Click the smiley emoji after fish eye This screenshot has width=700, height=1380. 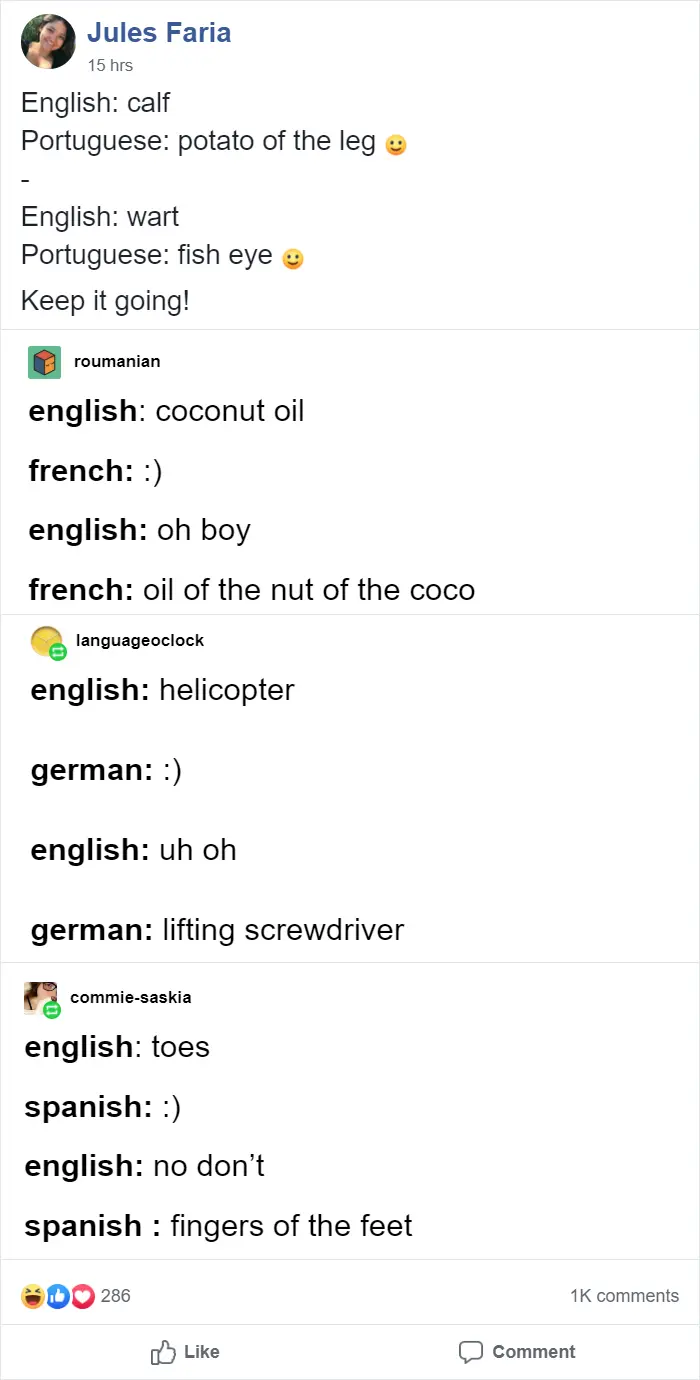[293, 259]
